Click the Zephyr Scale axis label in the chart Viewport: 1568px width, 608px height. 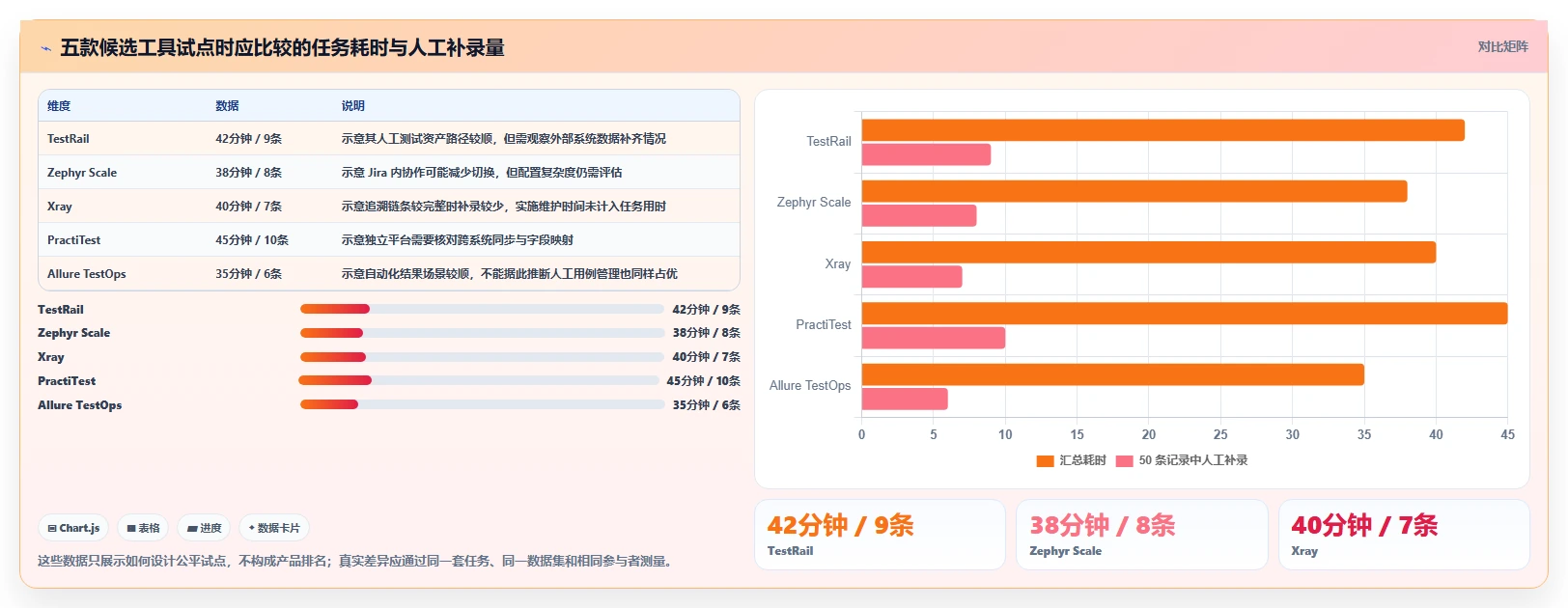click(814, 203)
